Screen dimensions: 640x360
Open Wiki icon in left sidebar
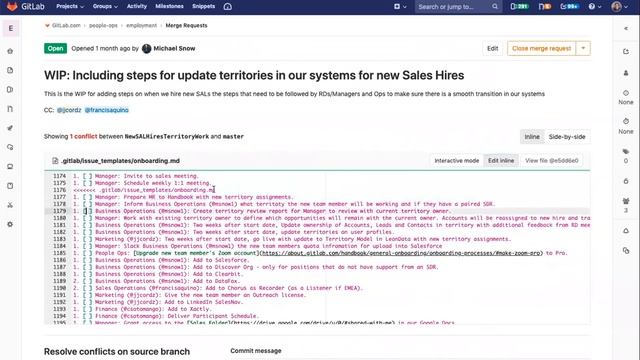click(x=10, y=186)
